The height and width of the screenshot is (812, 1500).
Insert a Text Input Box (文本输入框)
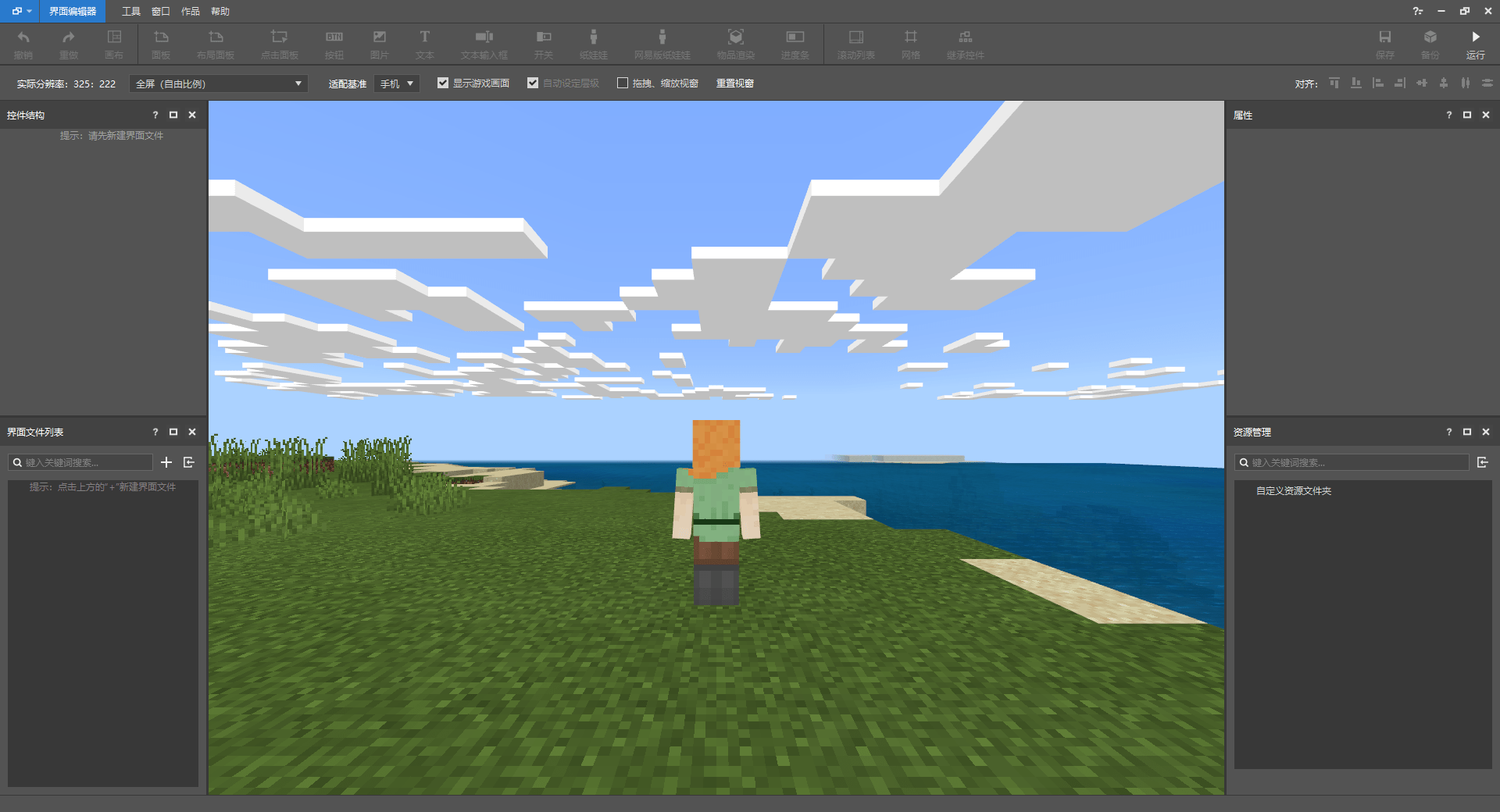coord(484,44)
